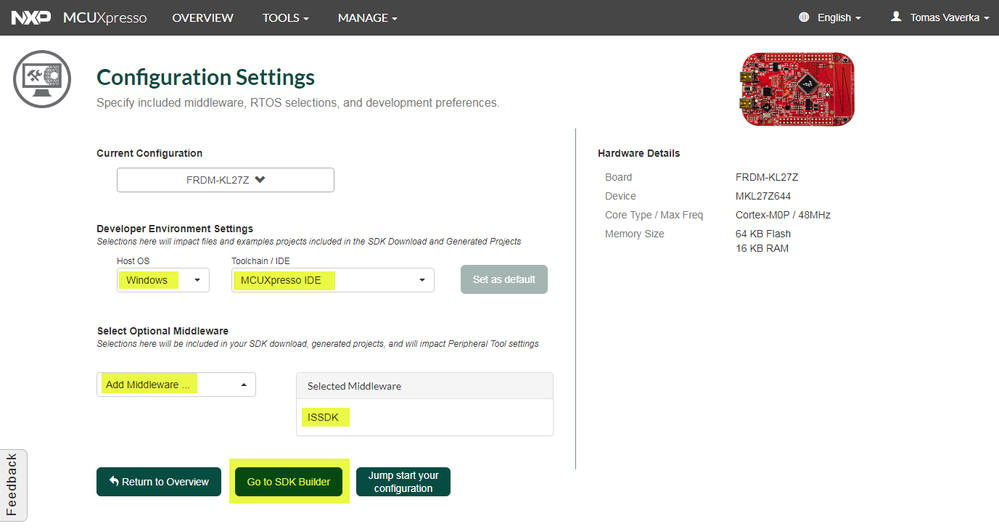Click Jump start your configuration button
Viewport: 999px width, 529px height.
pyautogui.click(x=403, y=482)
